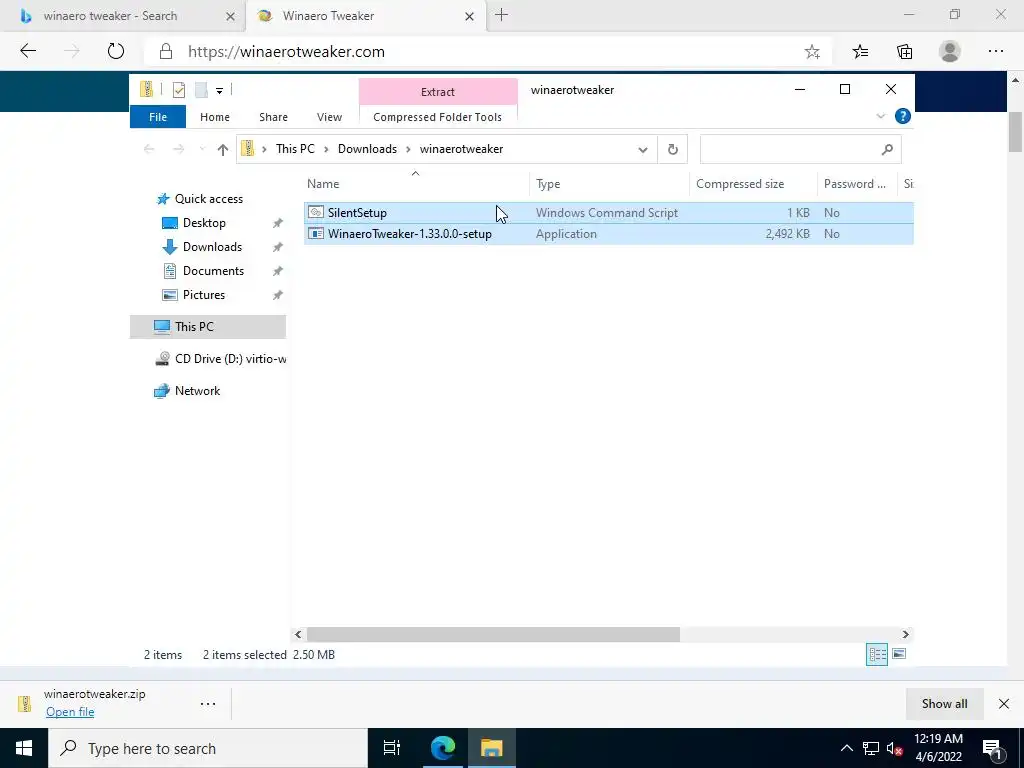Expand the Explorer ribbon chevron
The image size is (1024, 768).
pos(880,116)
